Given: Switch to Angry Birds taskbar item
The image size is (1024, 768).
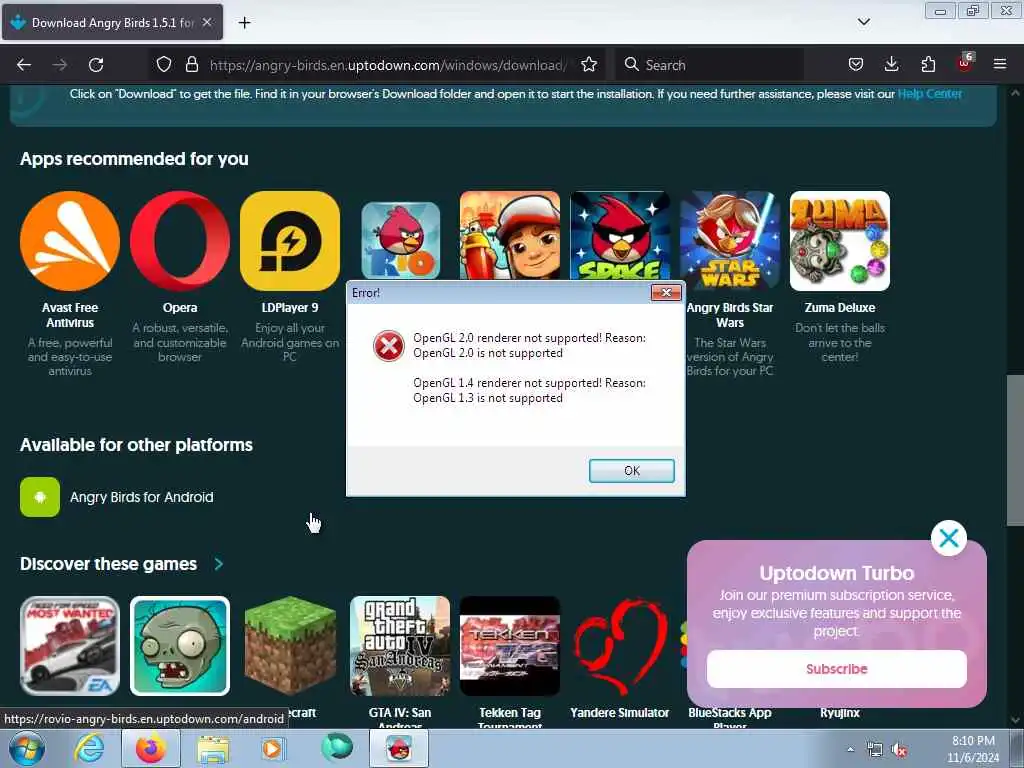Looking at the screenshot, I should click(399, 749).
